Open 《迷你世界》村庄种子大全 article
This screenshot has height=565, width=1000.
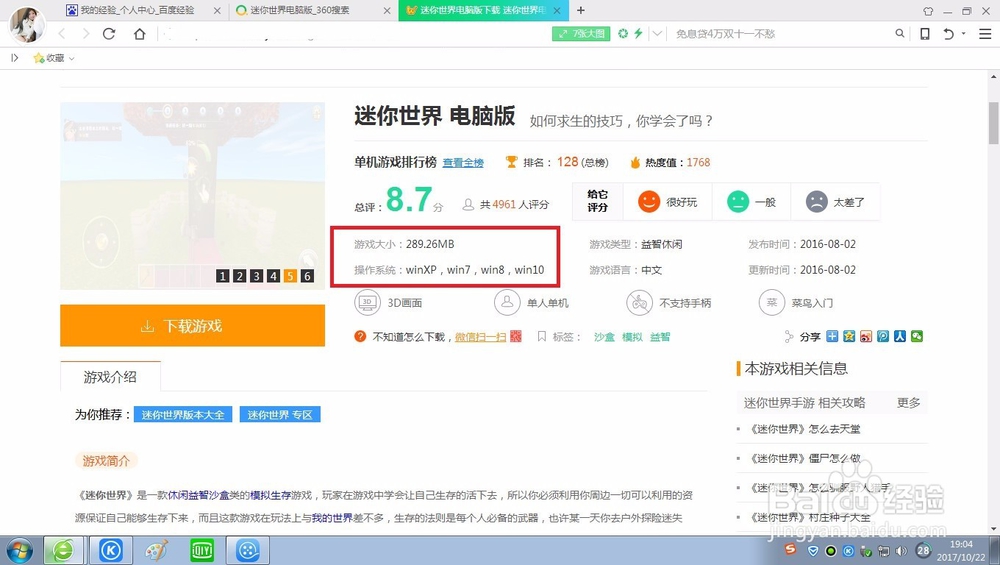[811, 517]
